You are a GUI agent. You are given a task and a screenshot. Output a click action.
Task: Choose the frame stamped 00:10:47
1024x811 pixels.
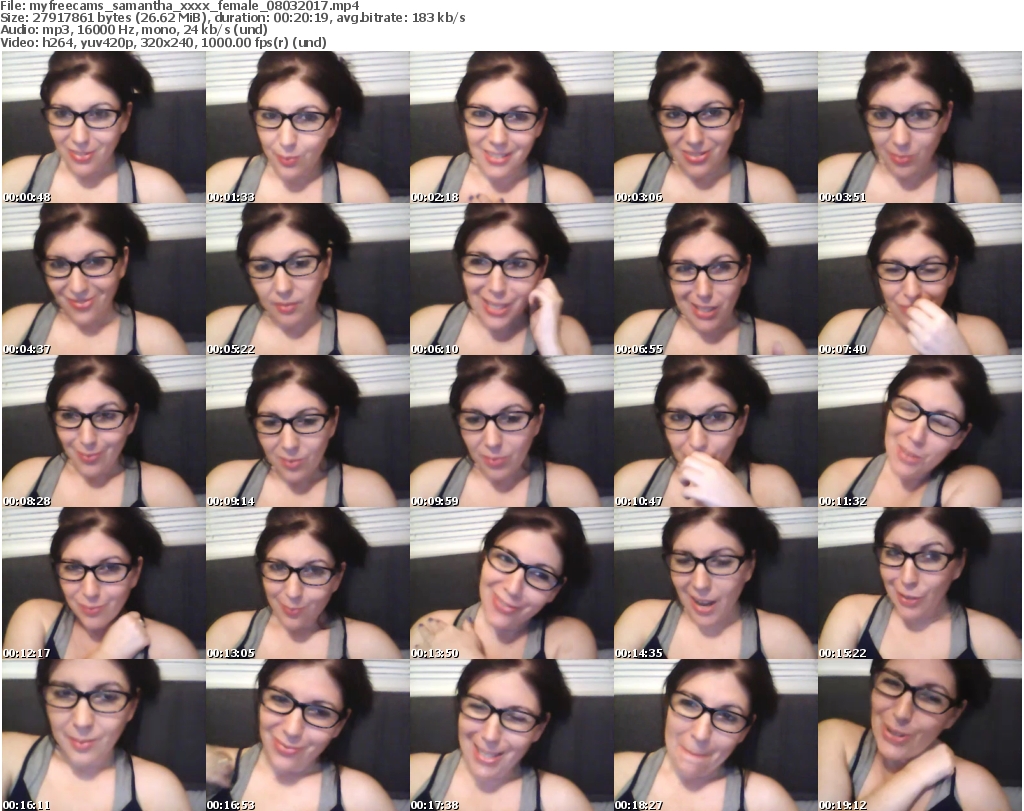point(716,432)
